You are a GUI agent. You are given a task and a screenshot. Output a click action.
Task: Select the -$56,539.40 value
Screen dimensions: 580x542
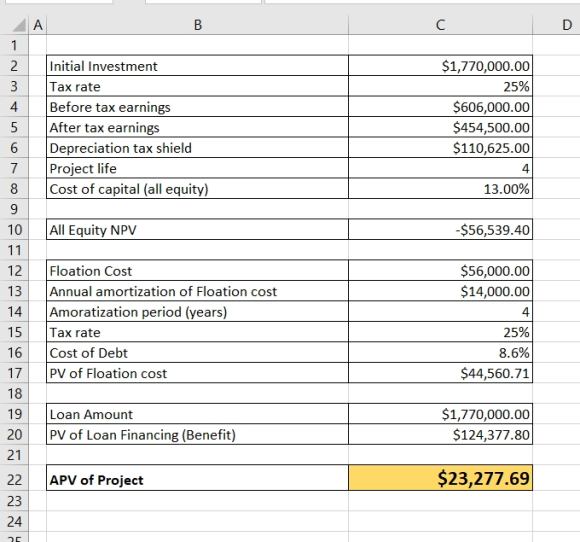[440, 230]
